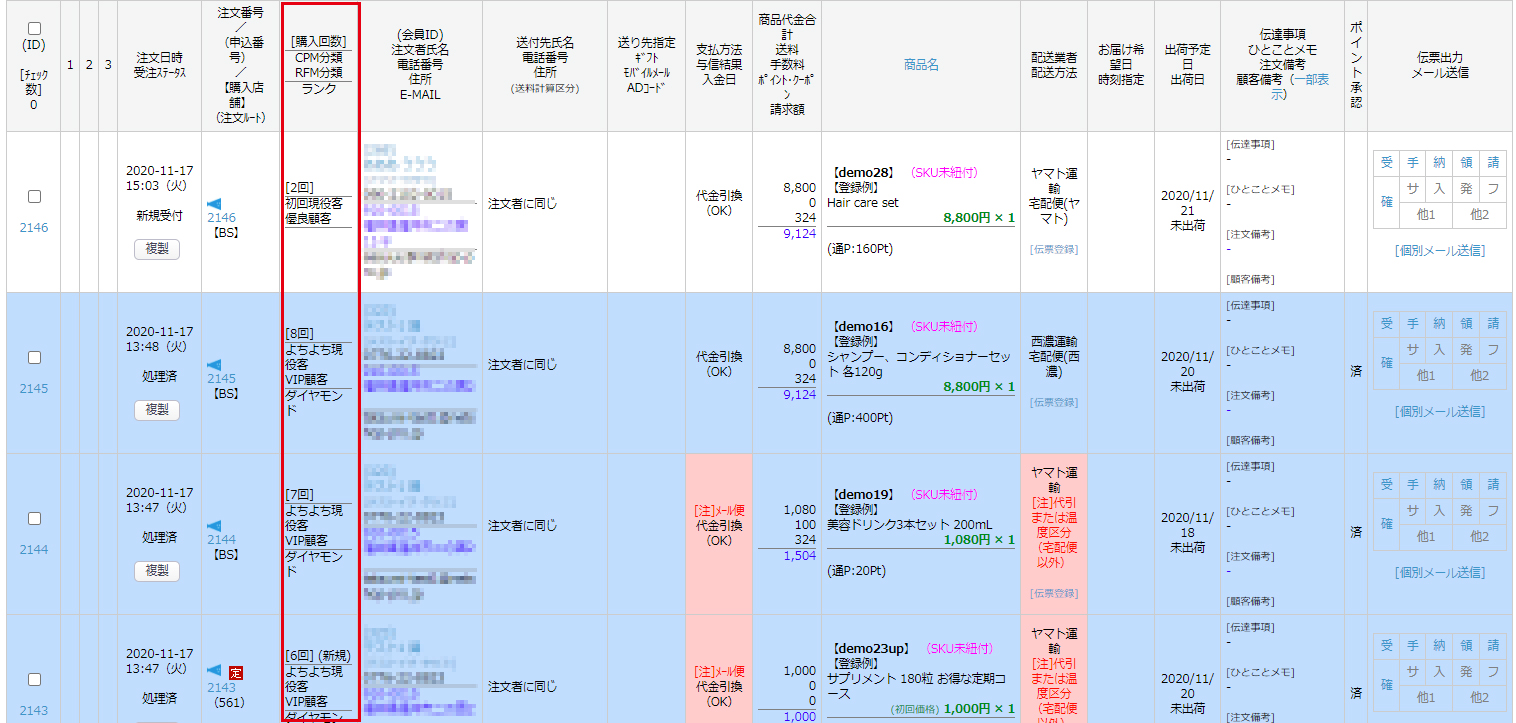Check the checkbox for order 2146
Image resolution: width=1516 pixels, height=723 pixels.
pos(34,197)
